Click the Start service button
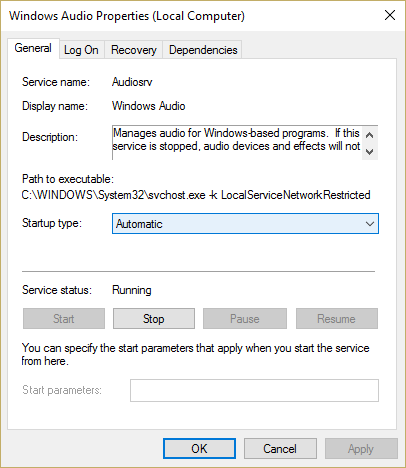Screen dimensions: 406x468 (64, 319)
